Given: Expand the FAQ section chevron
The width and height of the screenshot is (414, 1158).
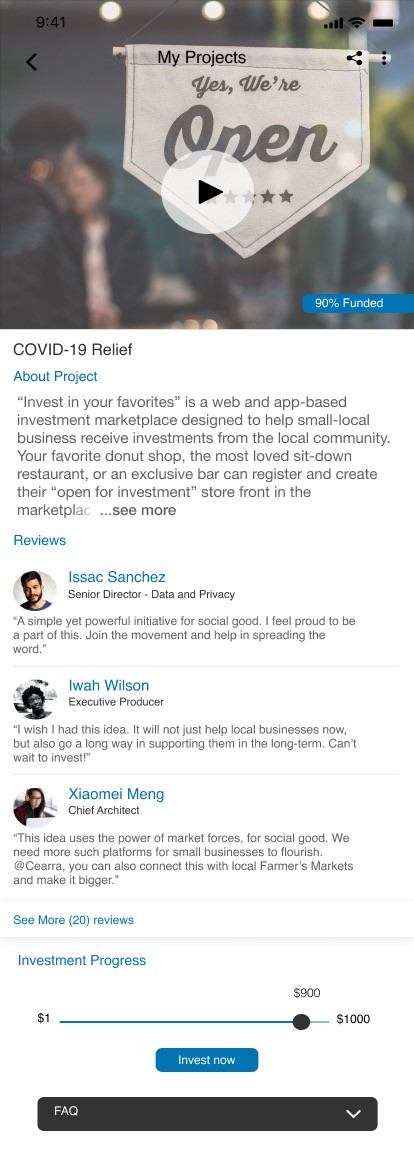Looking at the screenshot, I should [353, 1114].
